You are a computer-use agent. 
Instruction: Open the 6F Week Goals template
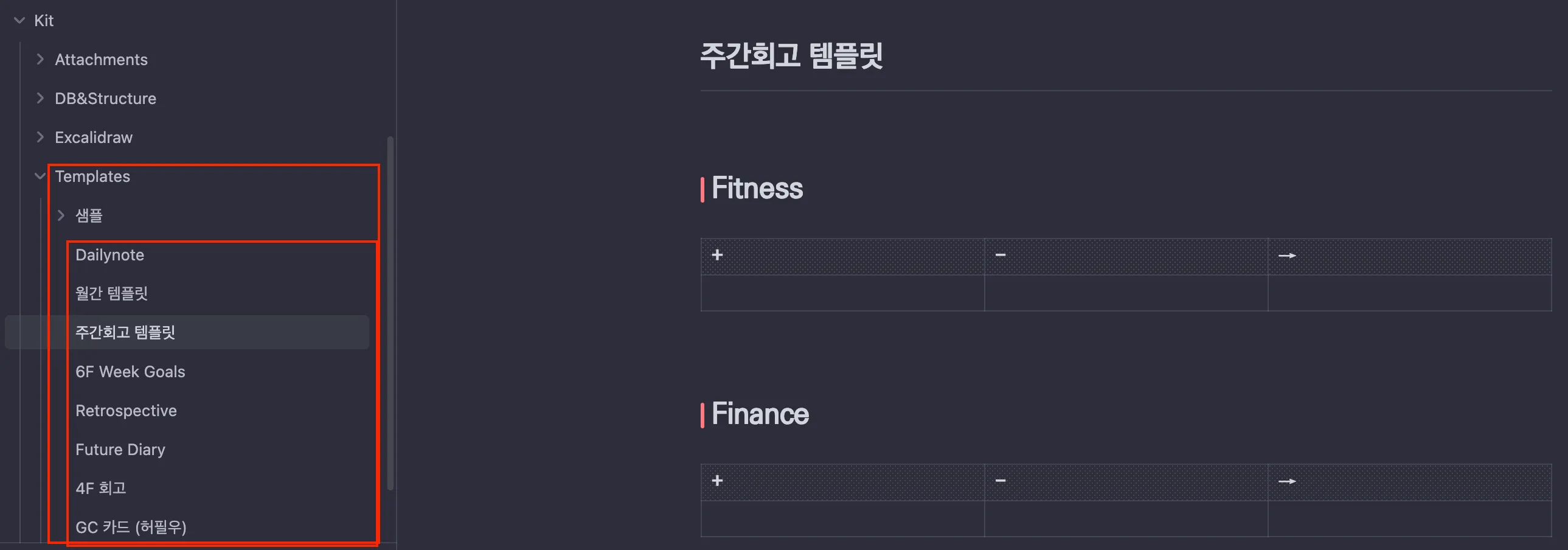pyautogui.click(x=130, y=372)
